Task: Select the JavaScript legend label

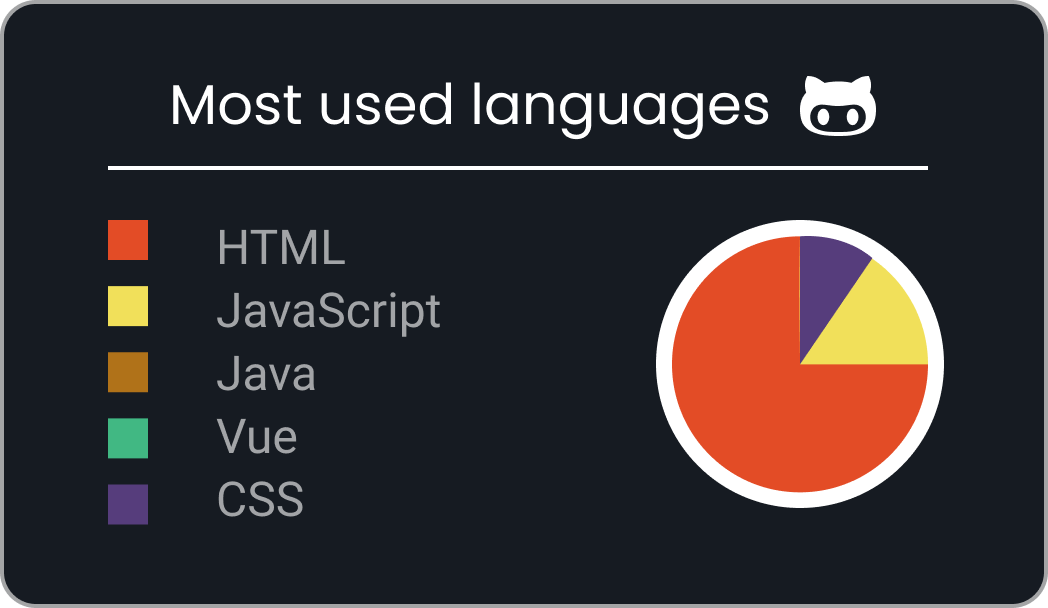Action: (329, 311)
